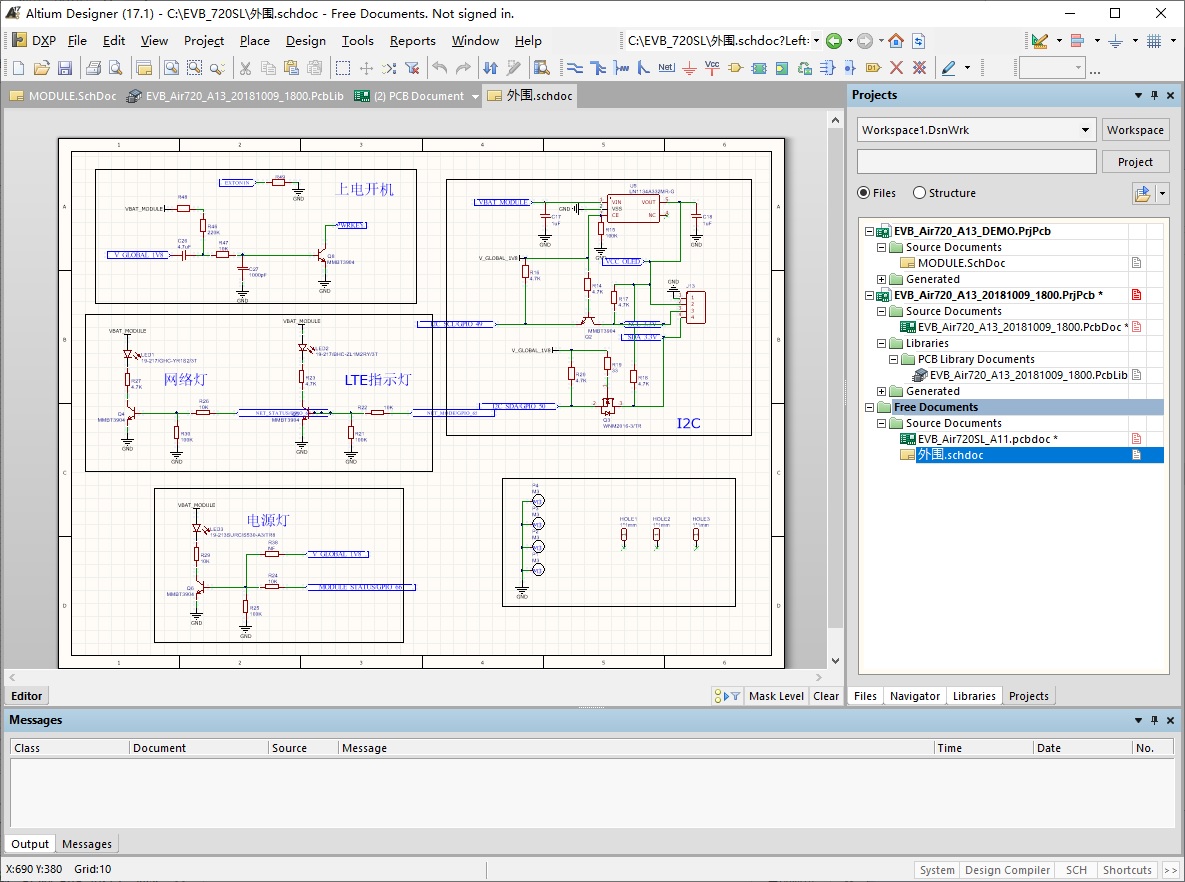This screenshot has width=1185, height=882.
Task: Place a net label
Action: 666,68
